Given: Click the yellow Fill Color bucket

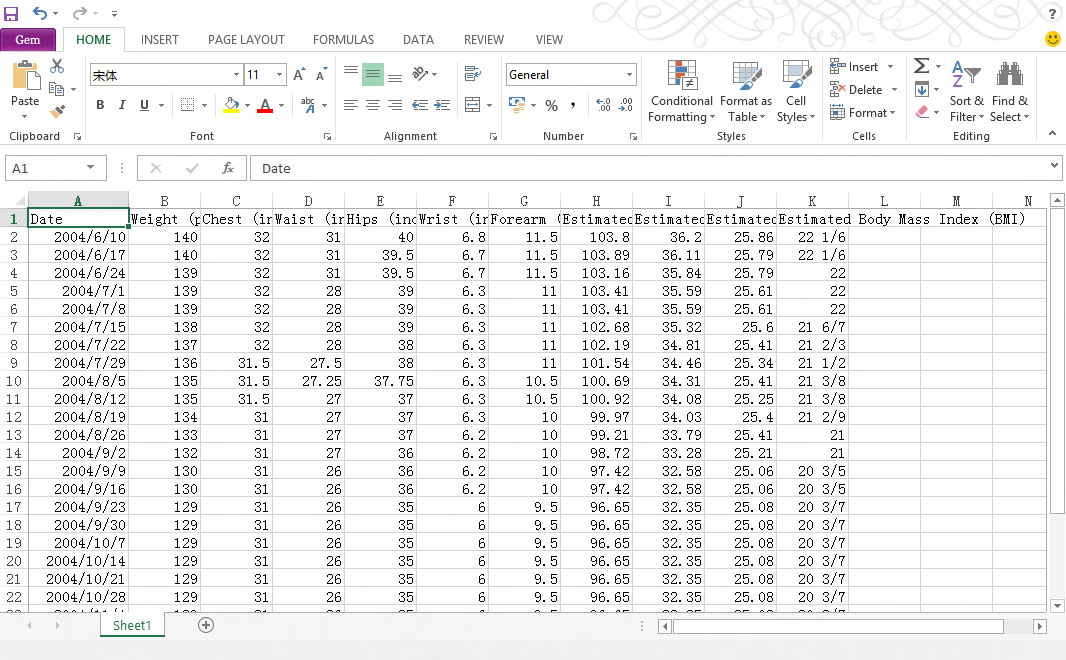Looking at the screenshot, I should coord(231,105).
